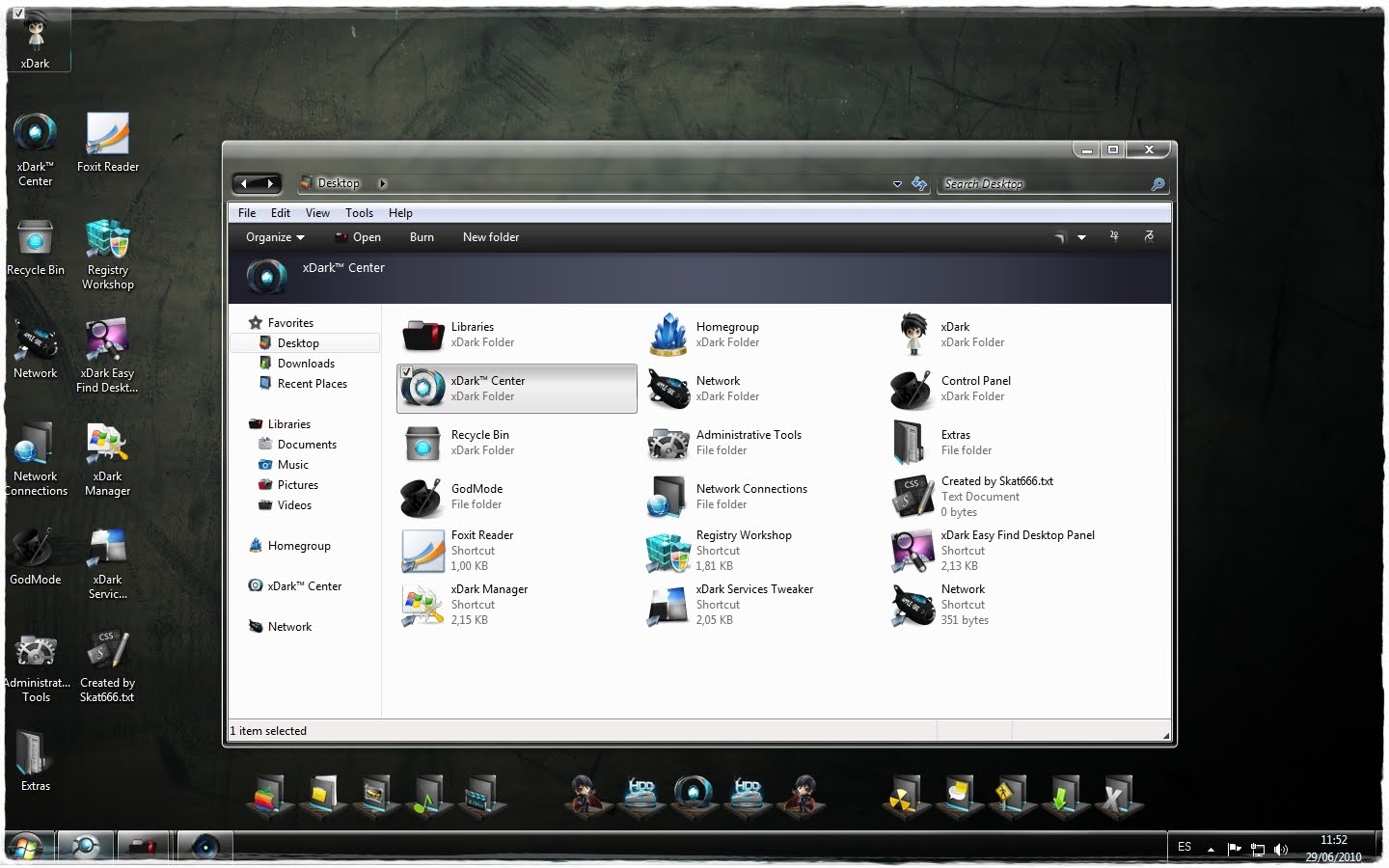Expand the address bar history dropdown
1389x868 pixels.
point(897,183)
